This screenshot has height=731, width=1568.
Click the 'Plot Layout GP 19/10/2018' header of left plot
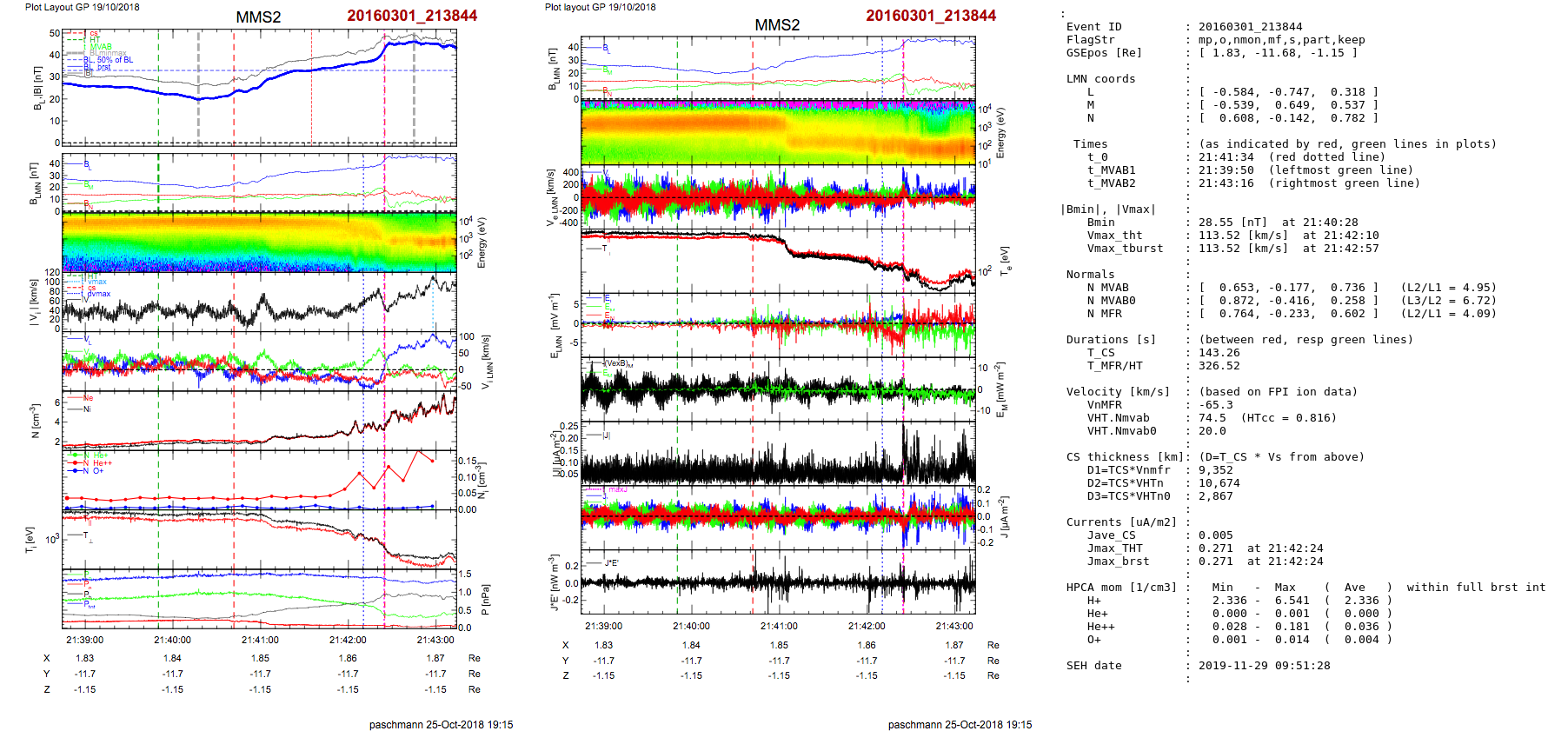(x=82, y=7)
